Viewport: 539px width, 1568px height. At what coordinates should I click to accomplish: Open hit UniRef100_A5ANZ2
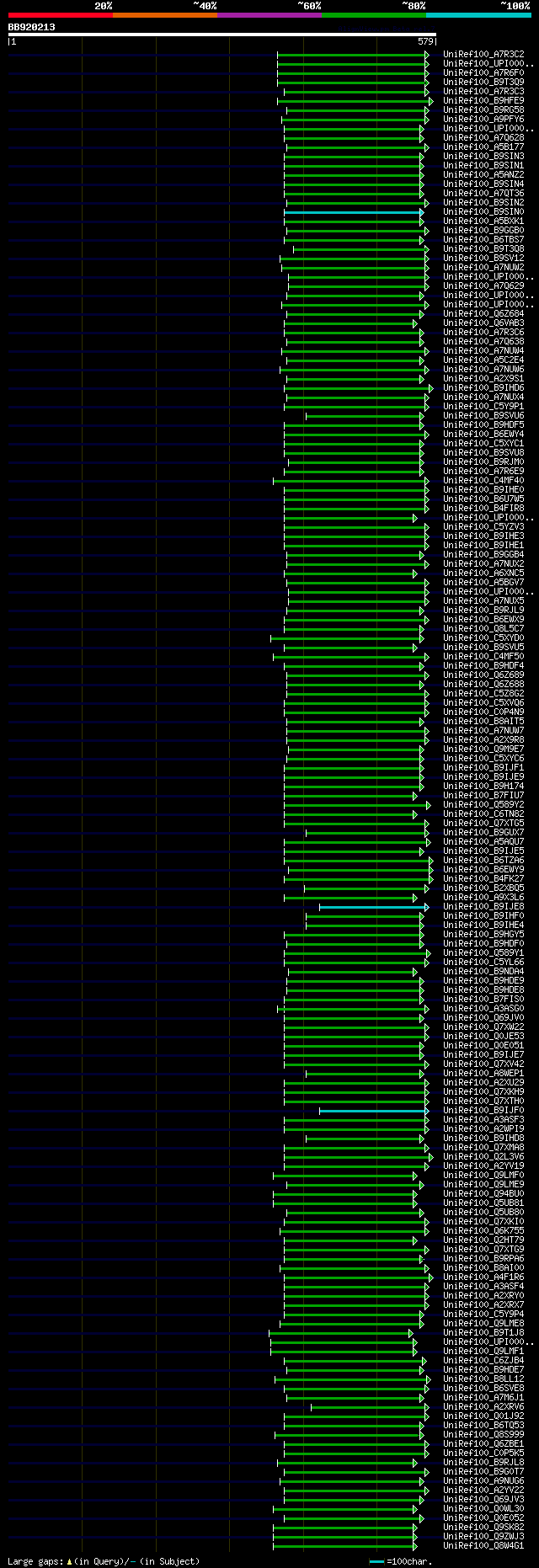(x=483, y=175)
